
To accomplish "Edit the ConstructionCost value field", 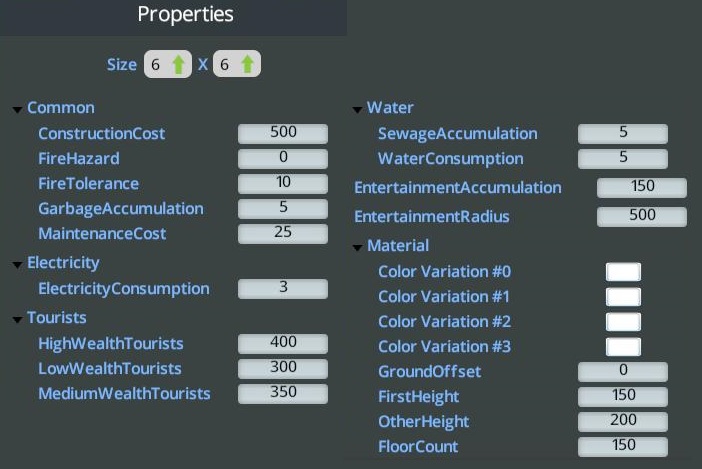I will [283, 134].
